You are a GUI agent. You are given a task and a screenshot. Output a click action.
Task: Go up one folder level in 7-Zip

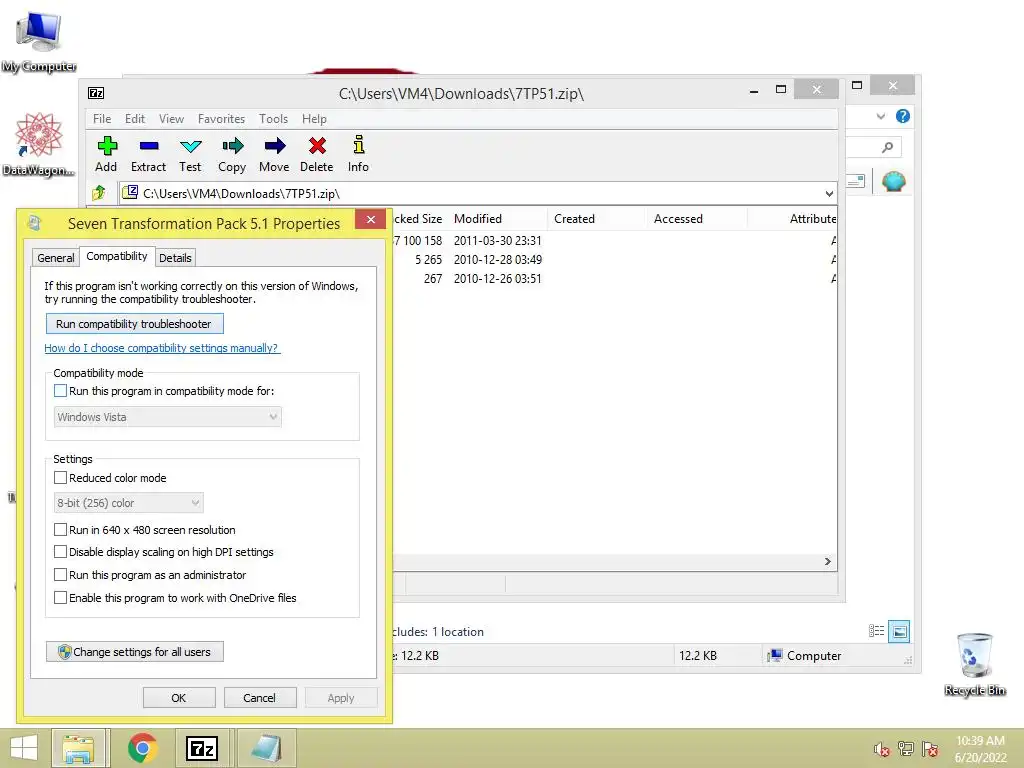[99, 193]
